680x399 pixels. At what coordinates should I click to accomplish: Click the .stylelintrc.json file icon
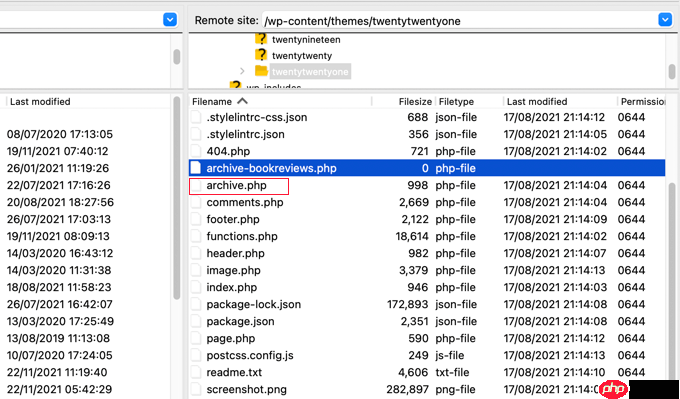click(x=196, y=134)
